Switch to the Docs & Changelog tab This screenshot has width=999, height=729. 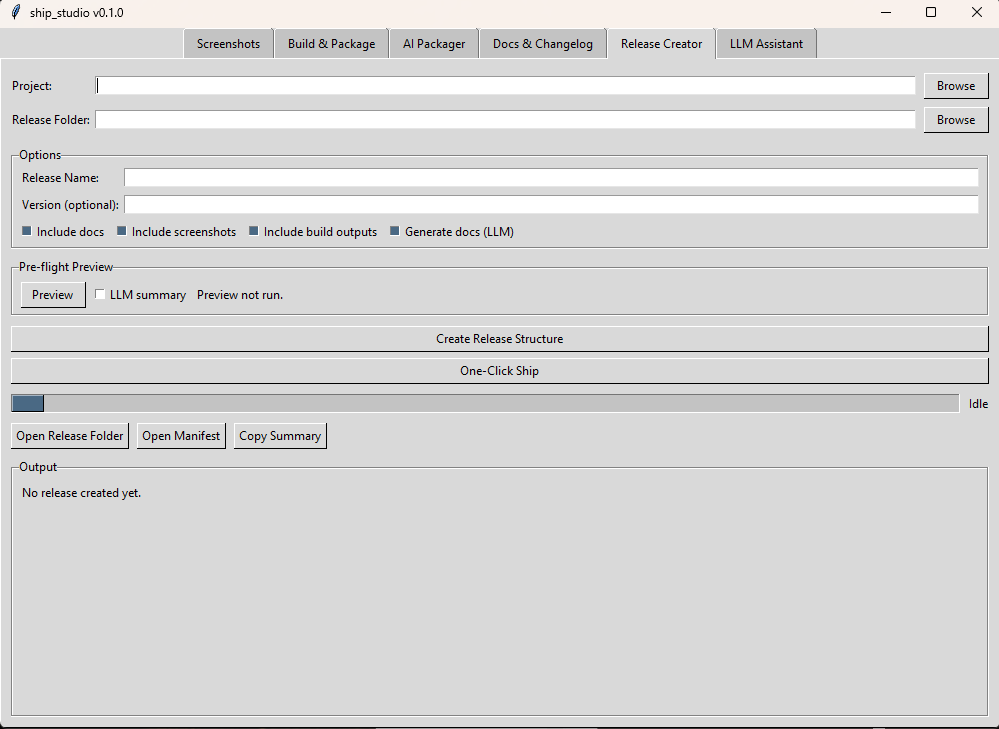542,43
